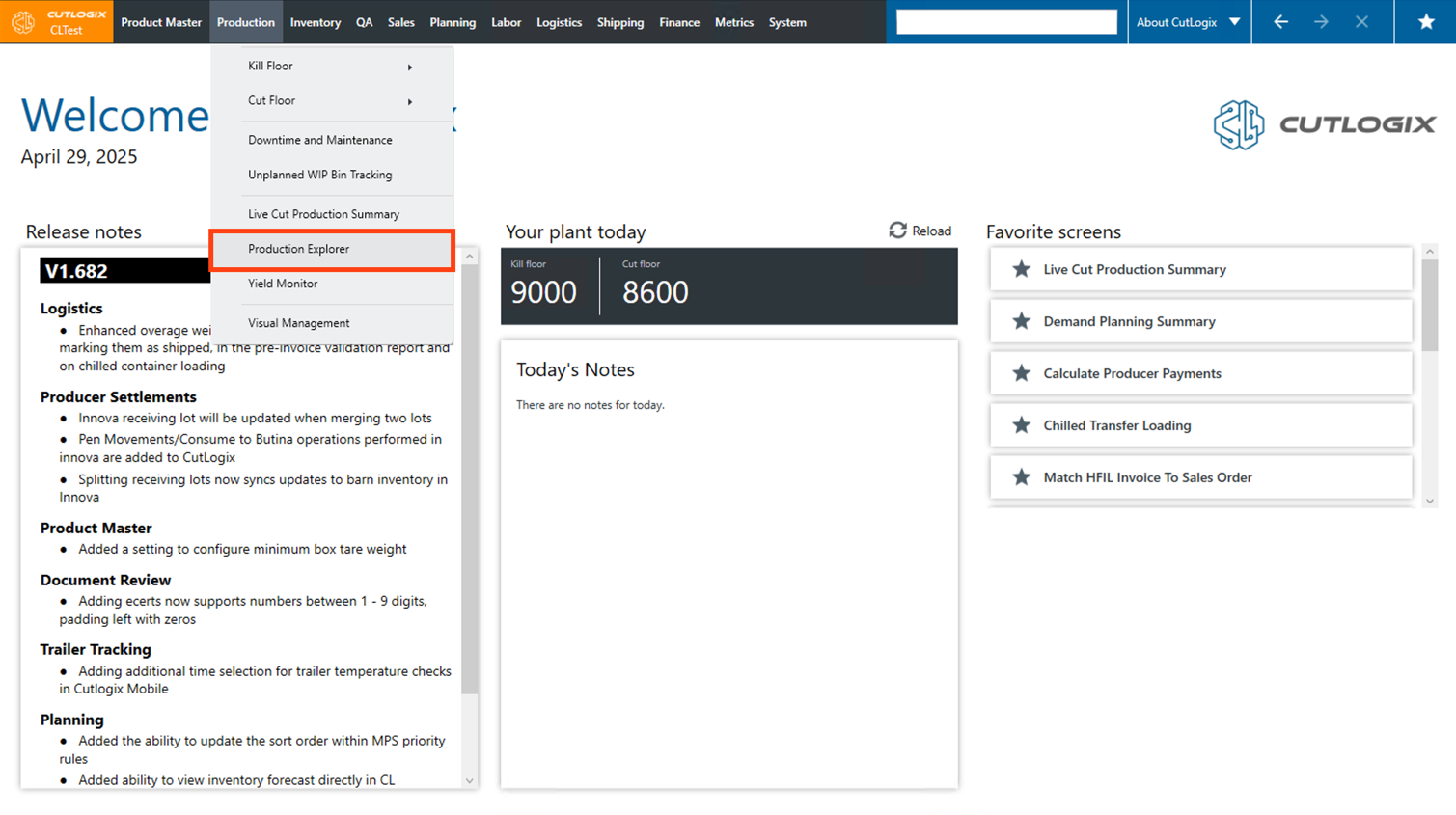Select Downtime and Maintenance menu entry
The image size is (1456, 815).
pos(319,140)
